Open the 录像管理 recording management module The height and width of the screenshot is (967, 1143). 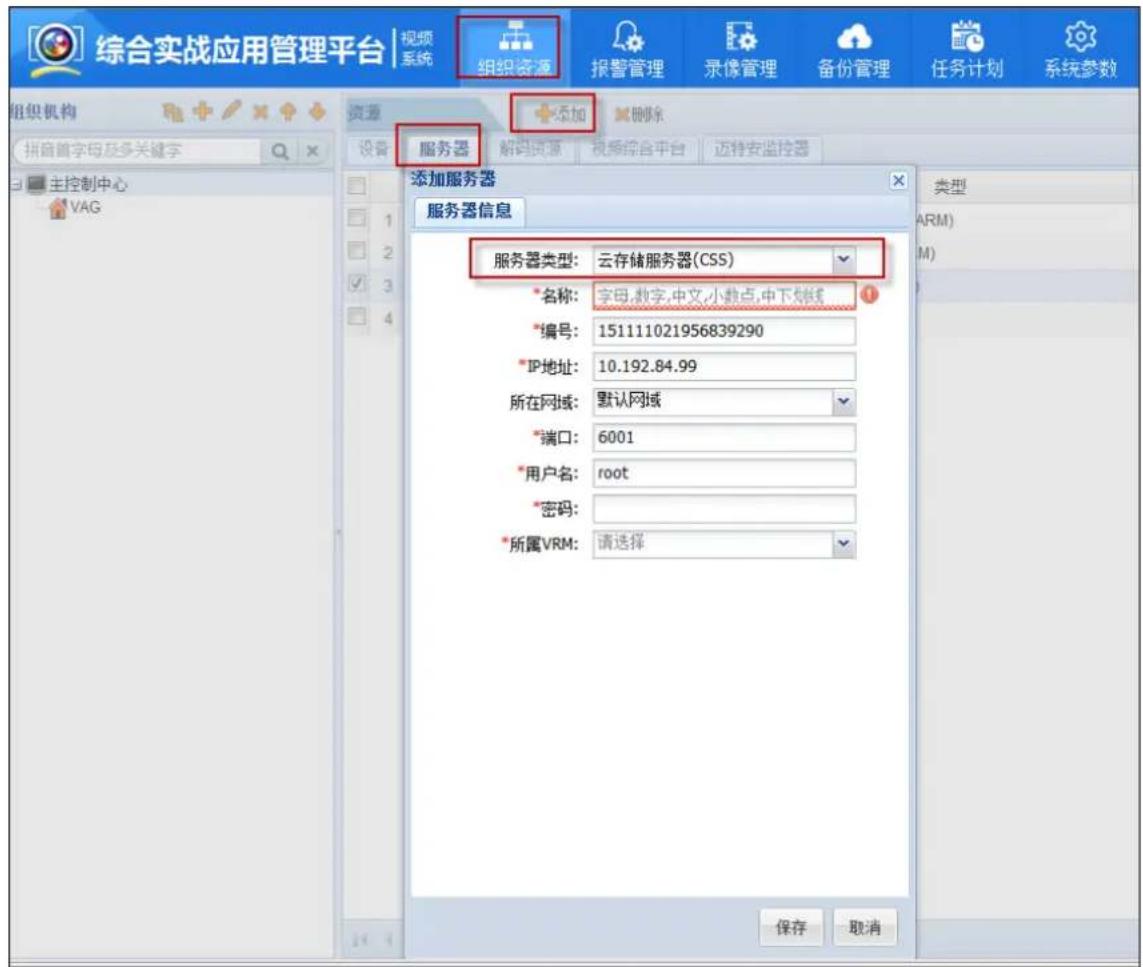click(740, 48)
